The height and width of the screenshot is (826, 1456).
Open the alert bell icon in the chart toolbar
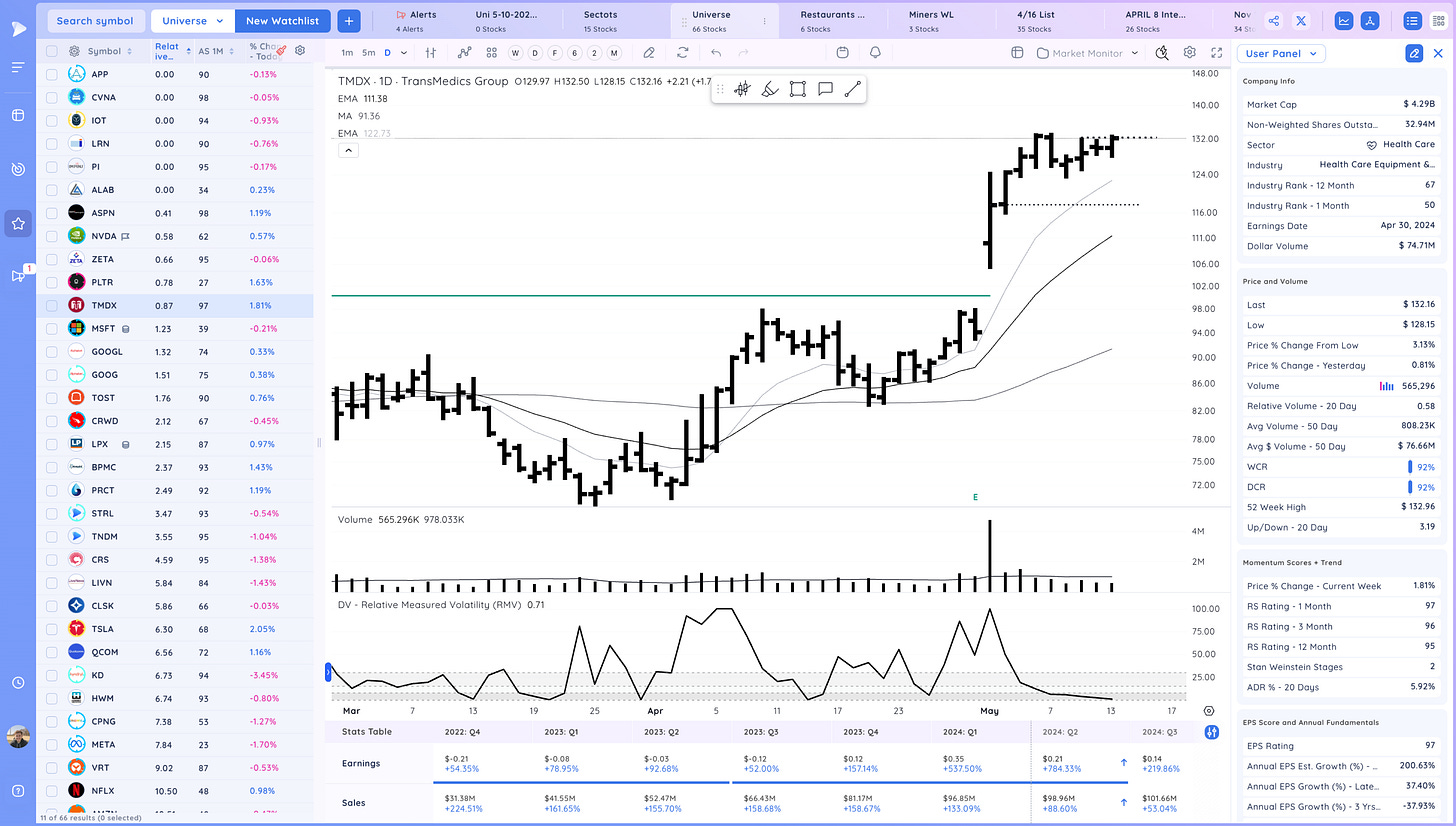pyautogui.click(x=876, y=53)
